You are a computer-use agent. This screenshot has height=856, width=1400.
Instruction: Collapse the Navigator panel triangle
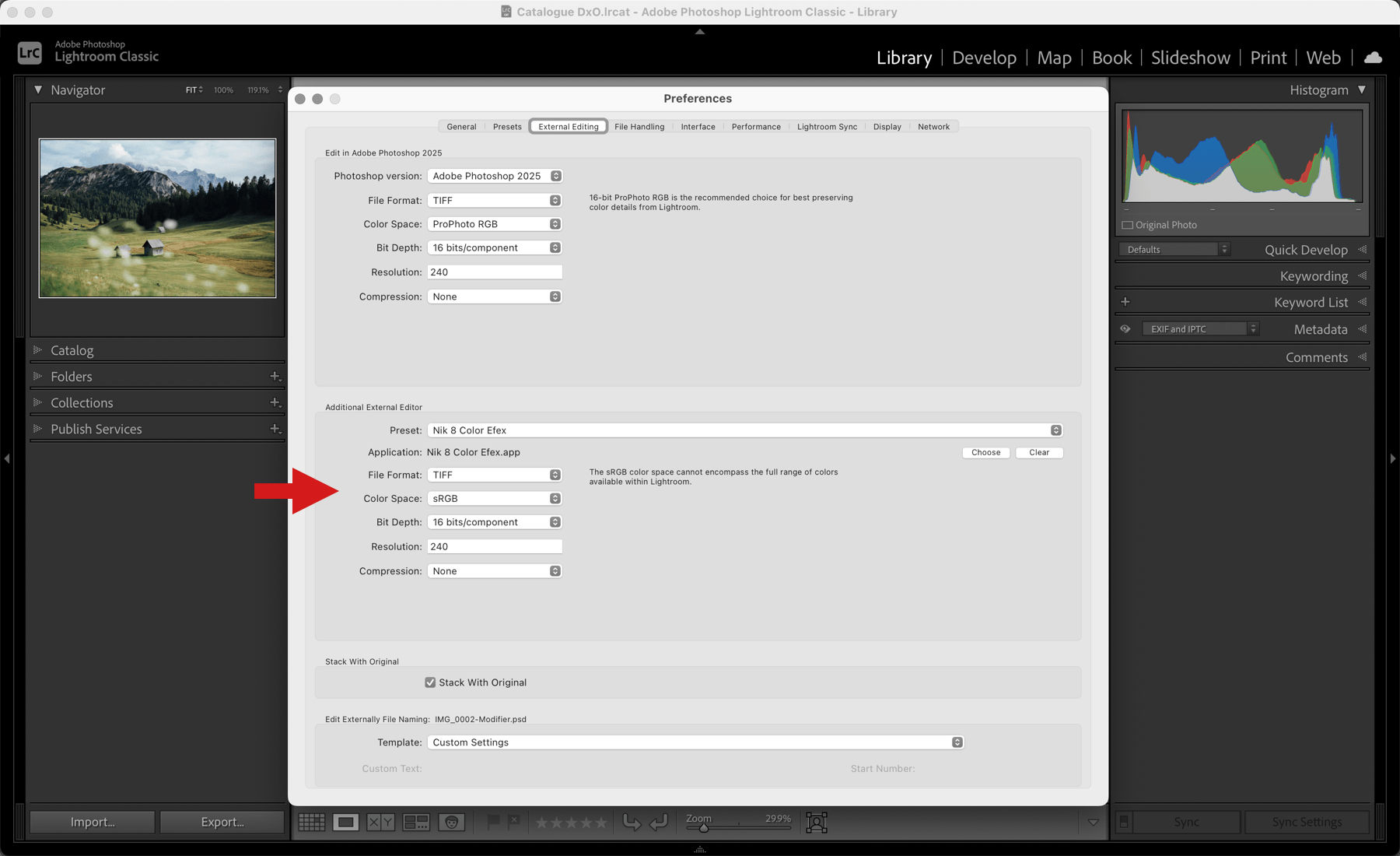(38, 89)
